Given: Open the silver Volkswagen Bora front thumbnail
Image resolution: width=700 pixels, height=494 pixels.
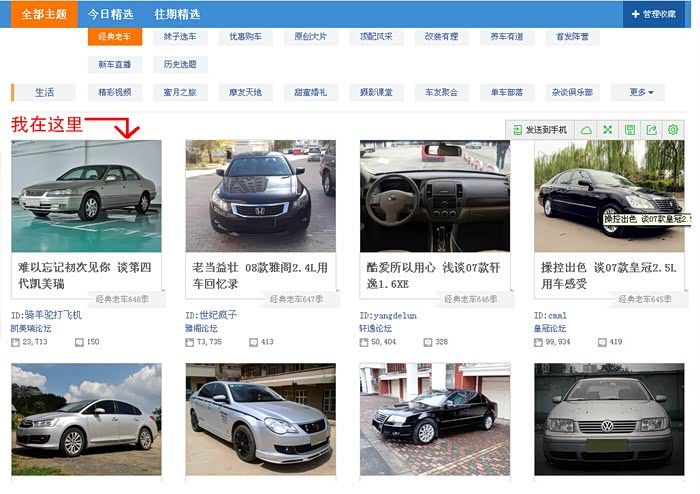Looking at the screenshot, I should 609,419.
